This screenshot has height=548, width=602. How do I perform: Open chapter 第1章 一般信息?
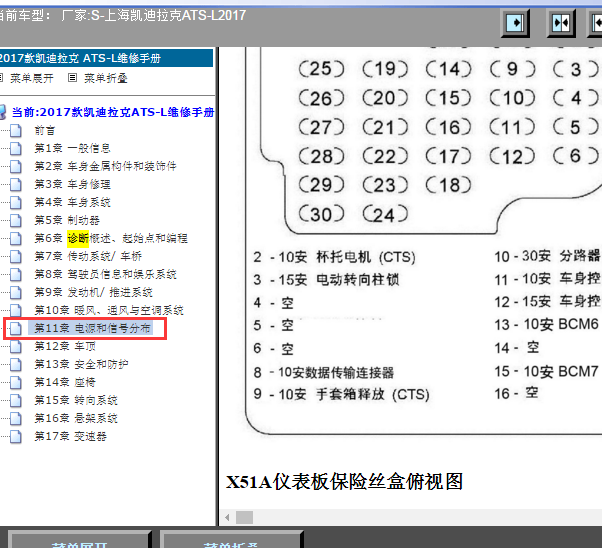(x=73, y=148)
